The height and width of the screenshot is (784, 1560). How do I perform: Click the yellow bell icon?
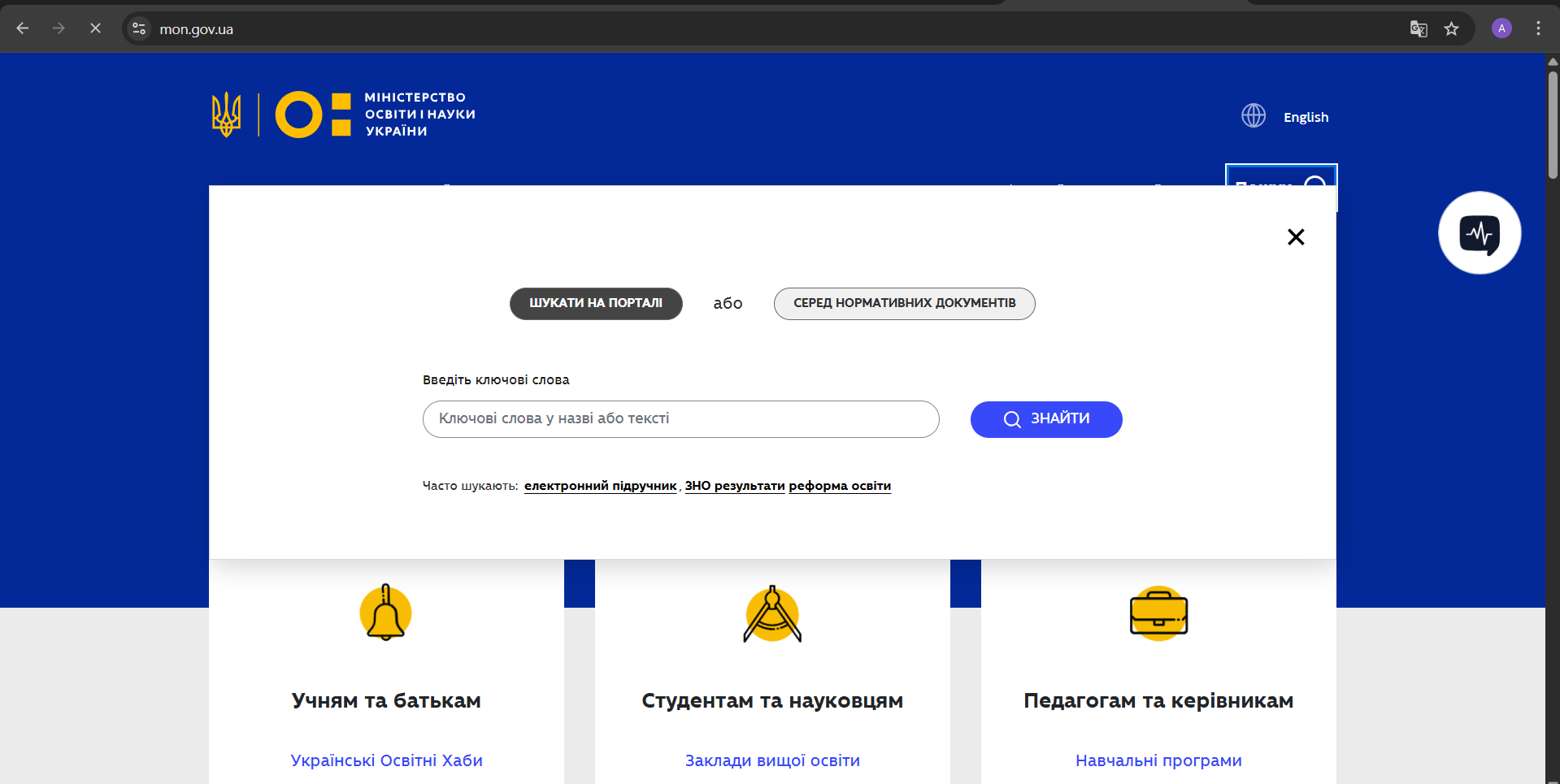click(385, 613)
